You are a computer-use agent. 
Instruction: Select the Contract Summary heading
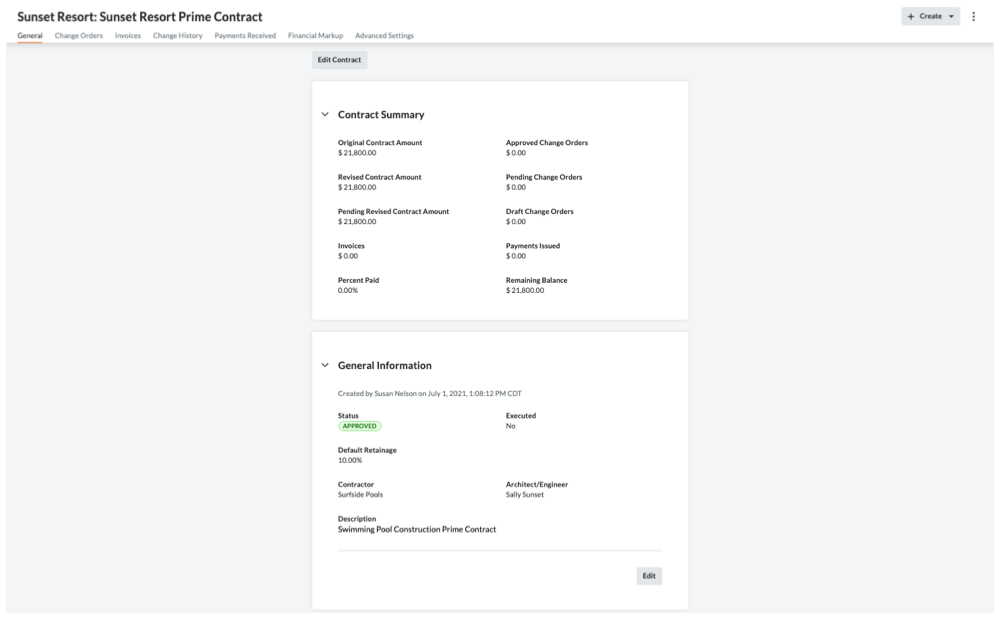coord(381,115)
